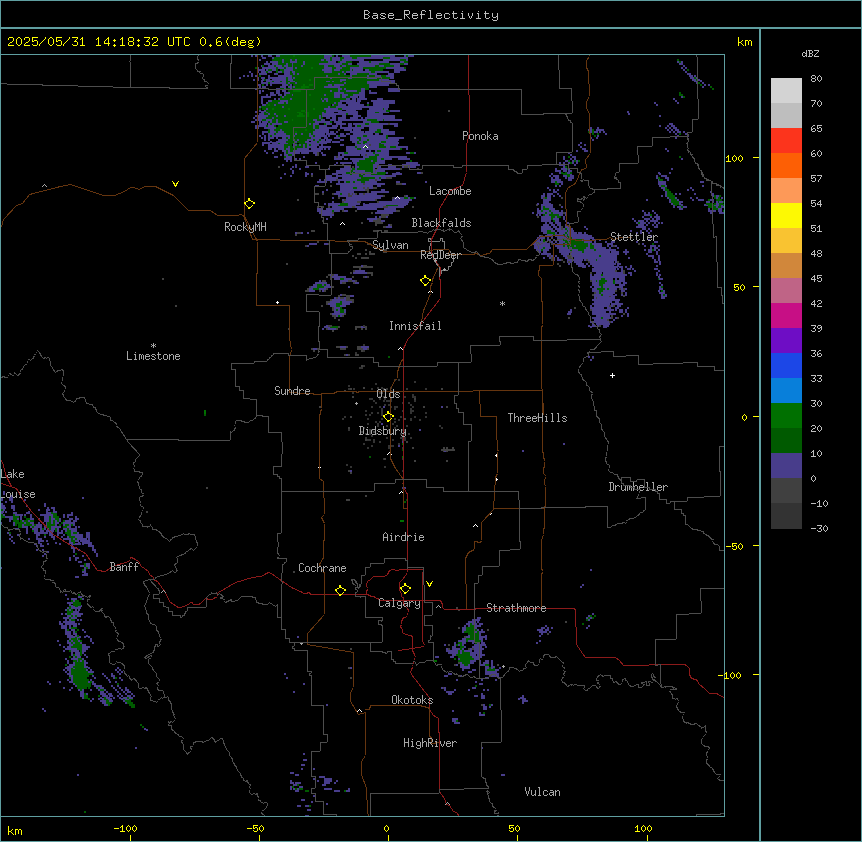862x842 pixels.
Task: Click the yellow diamond marker near RockyMH
Action: (x=249, y=204)
